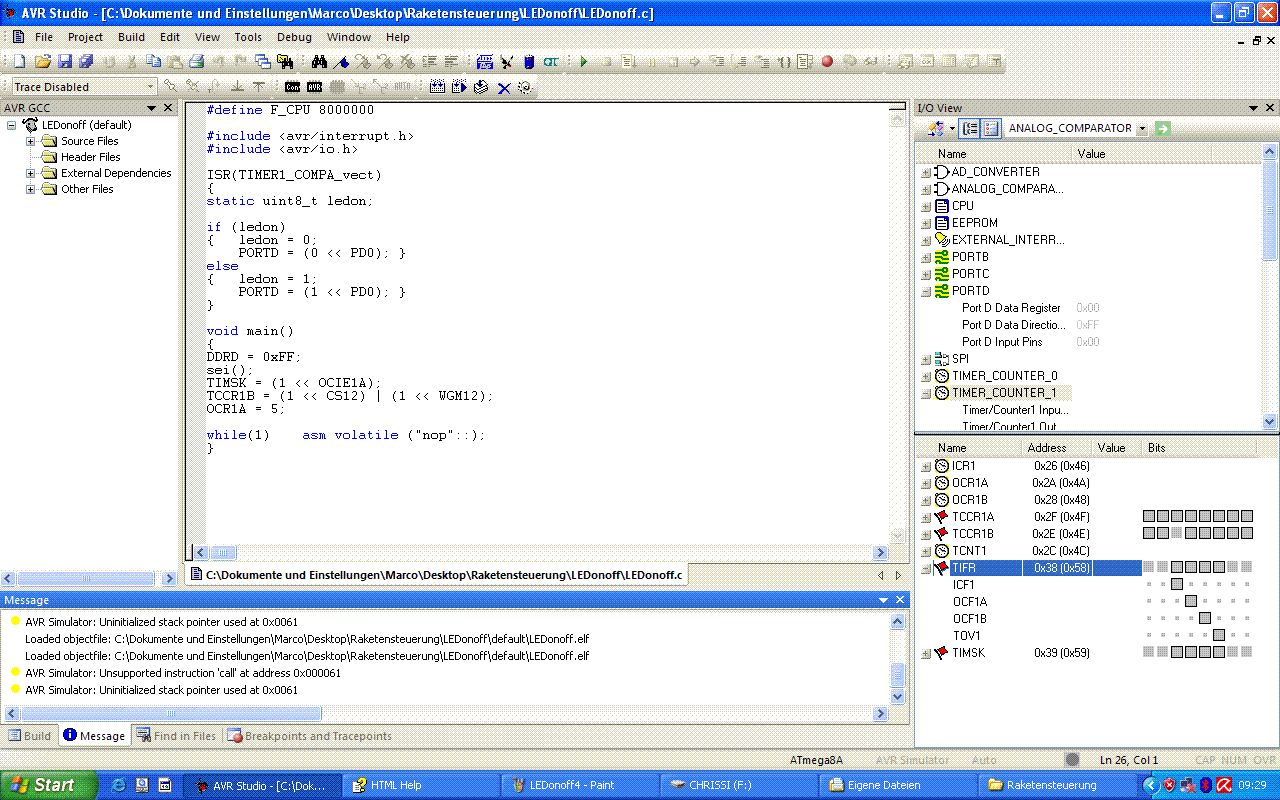This screenshot has width=1280, height=800.
Task: Select the PORTD entry in I/O View
Action: (x=970, y=291)
